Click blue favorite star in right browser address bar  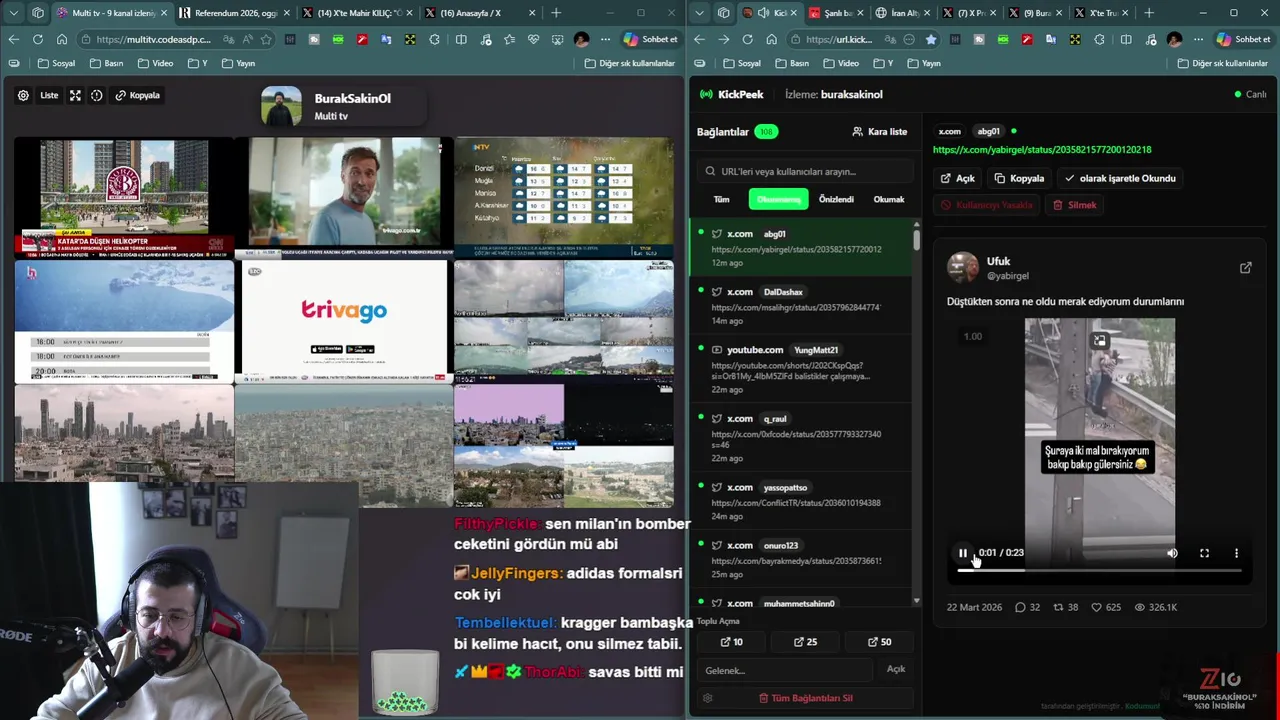932,39
